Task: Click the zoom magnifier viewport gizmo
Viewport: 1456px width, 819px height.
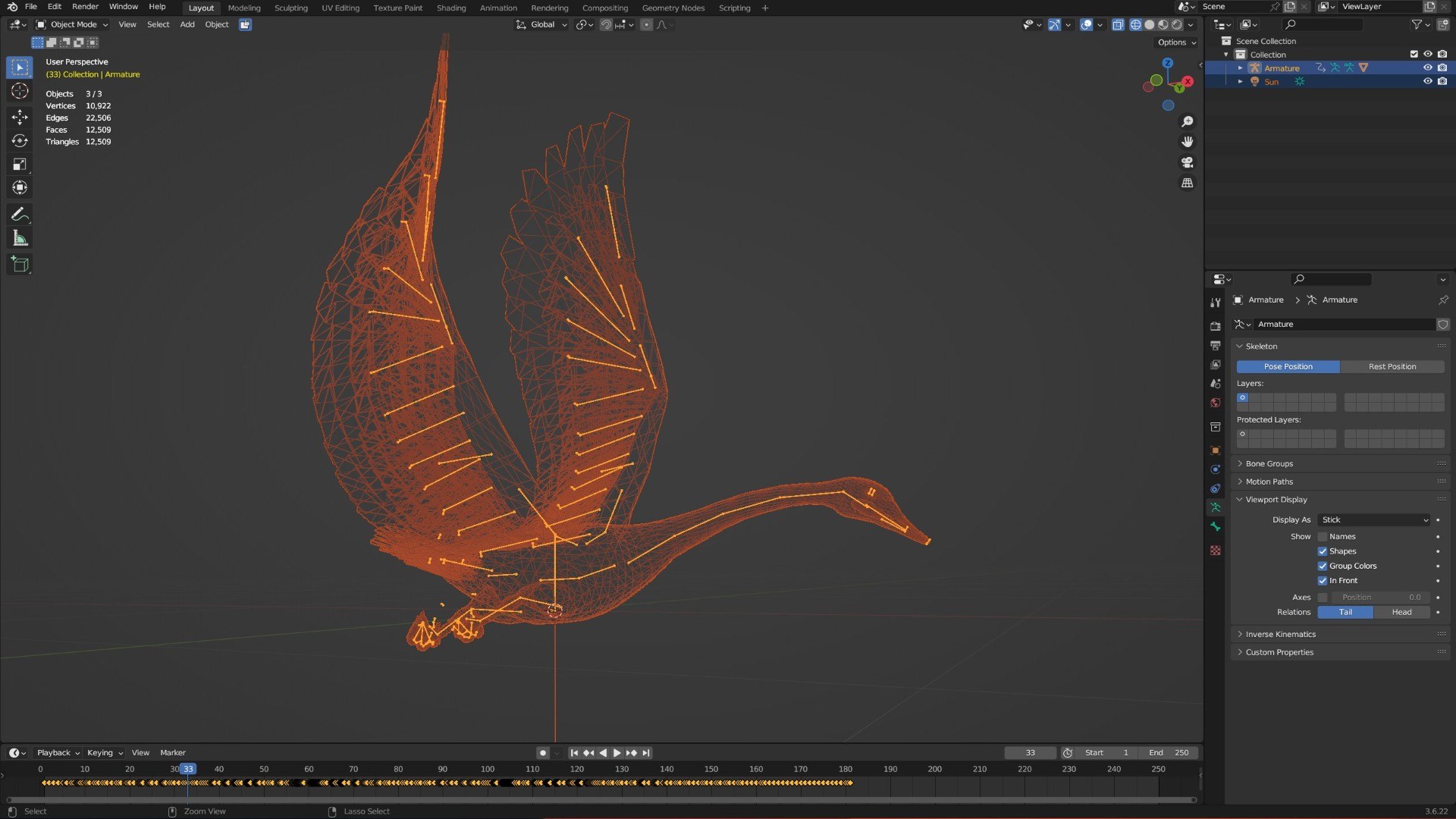Action: [x=1188, y=121]
